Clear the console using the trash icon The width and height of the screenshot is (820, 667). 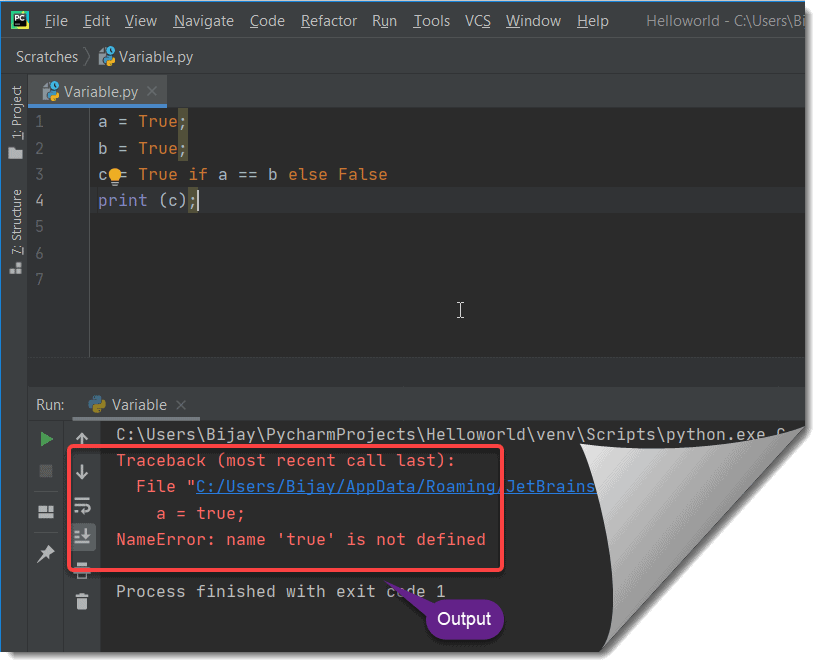tap(82, 601)
